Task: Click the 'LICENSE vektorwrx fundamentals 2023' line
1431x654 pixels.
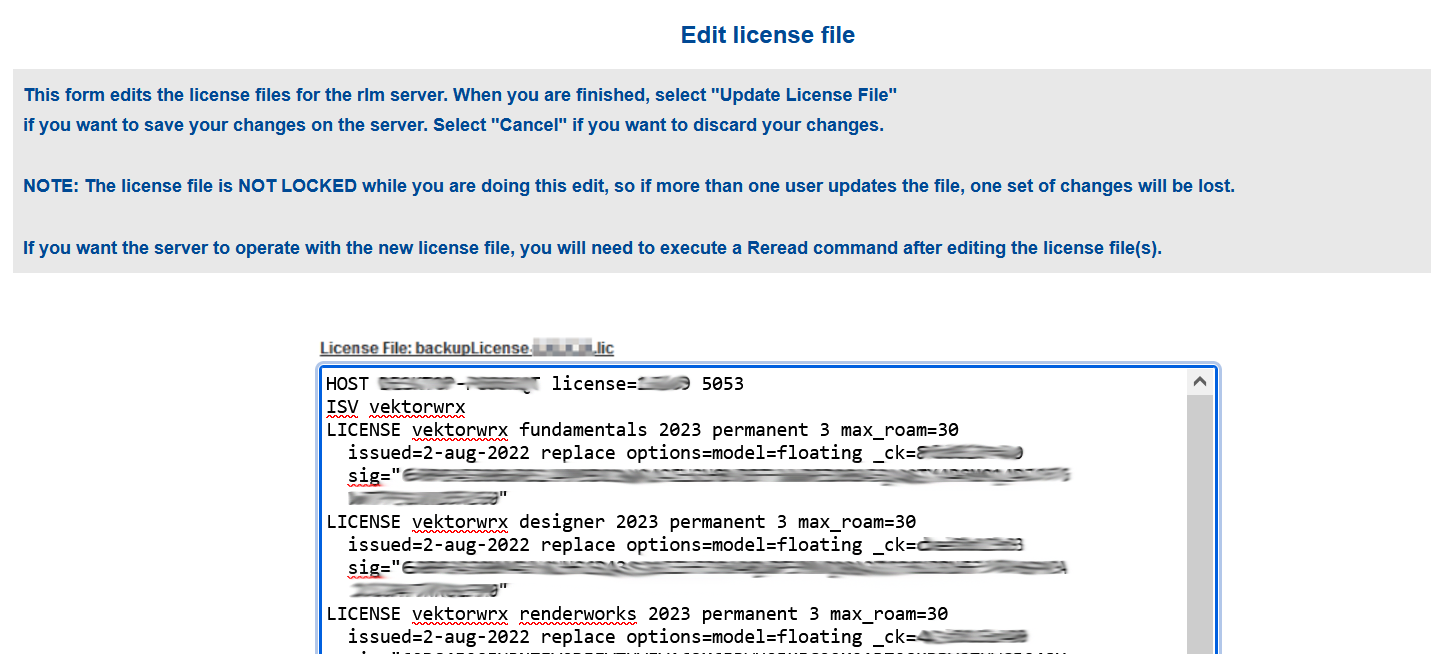Action: (x=642, y=430)
